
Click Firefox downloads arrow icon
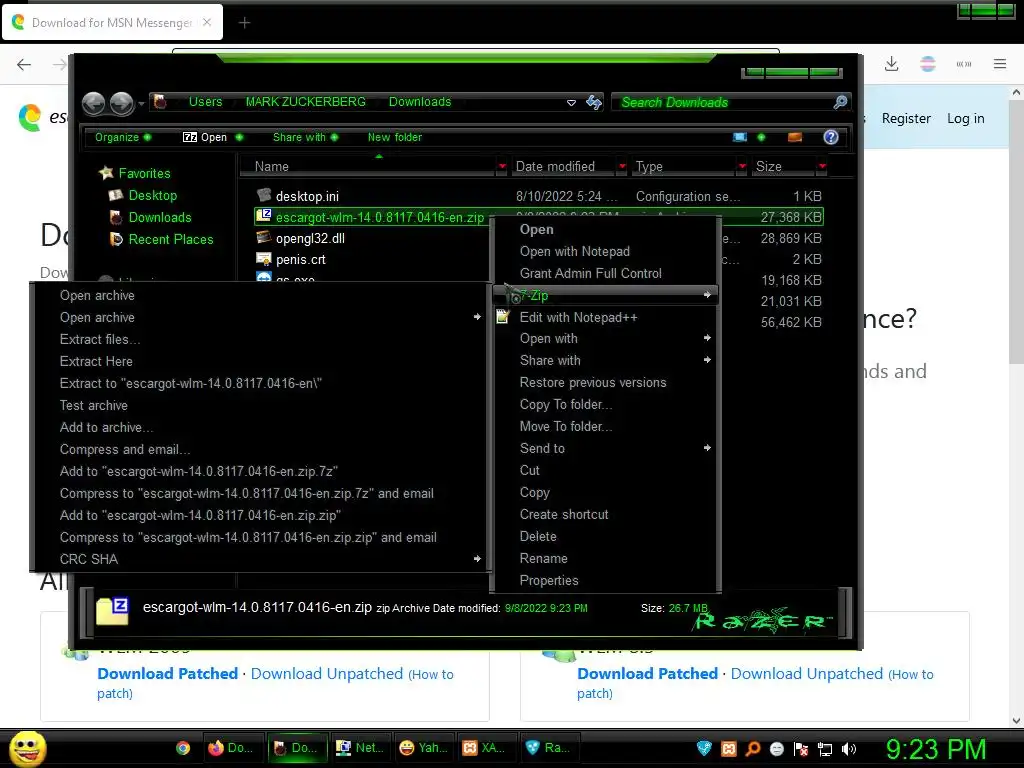point(891,64)
